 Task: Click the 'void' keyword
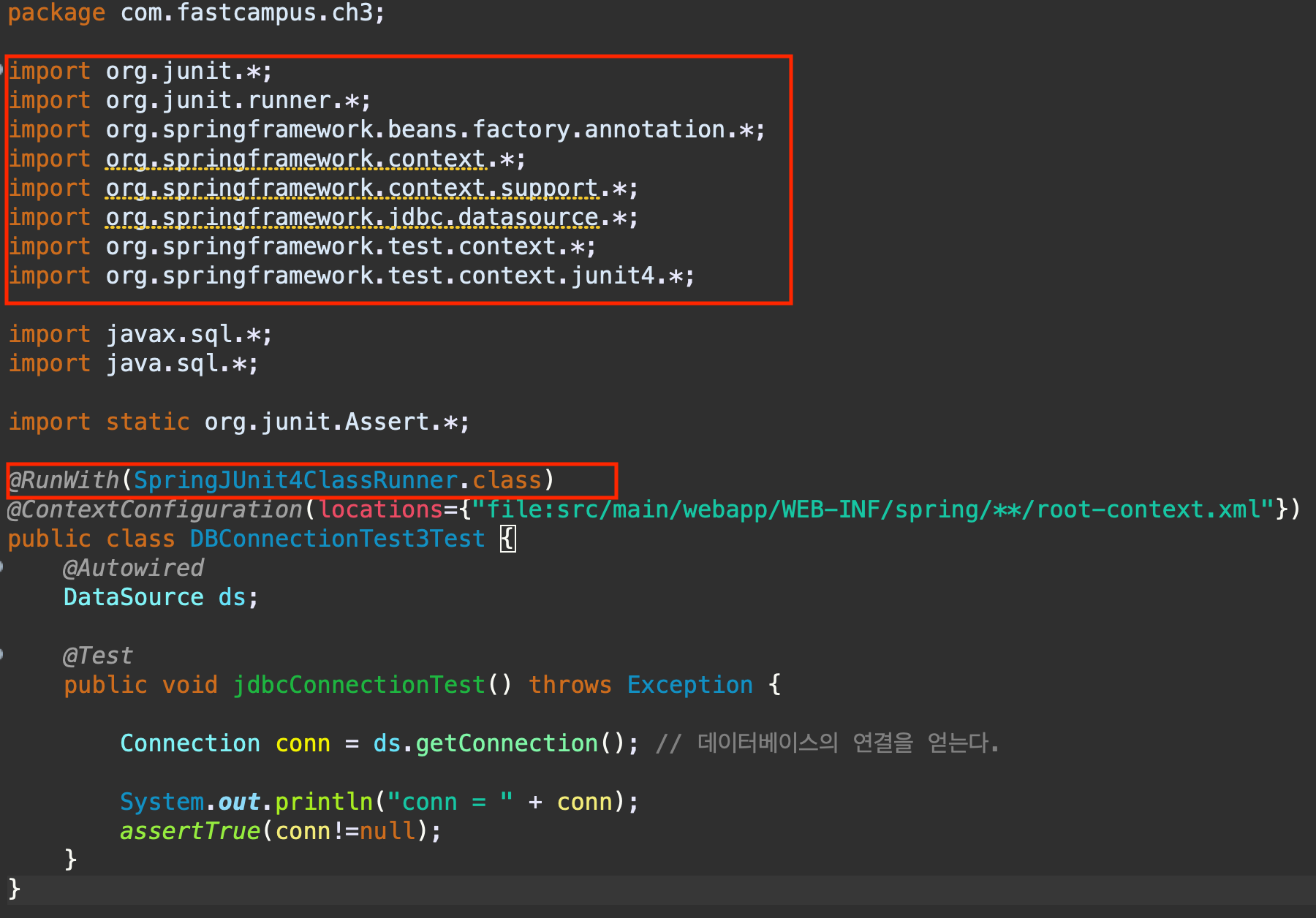189,686
